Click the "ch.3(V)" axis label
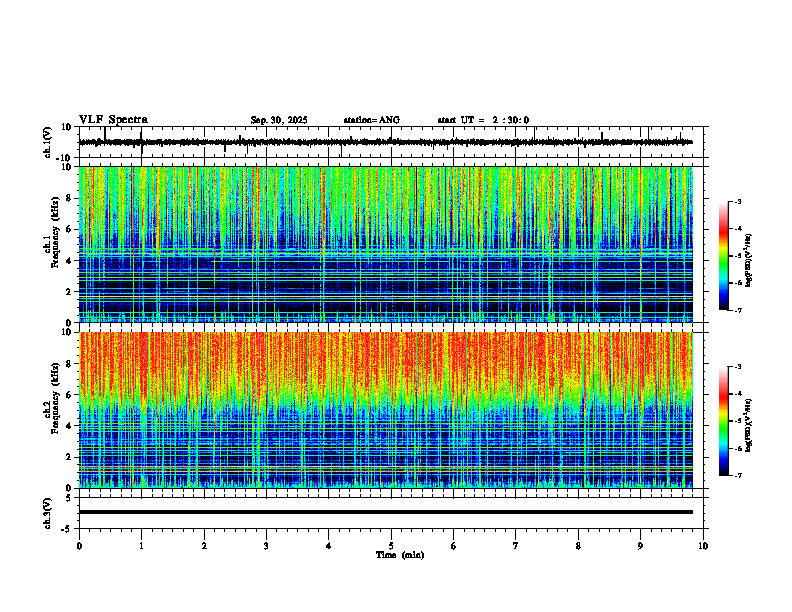The image size is (792, 612). (x=48, y=513)
